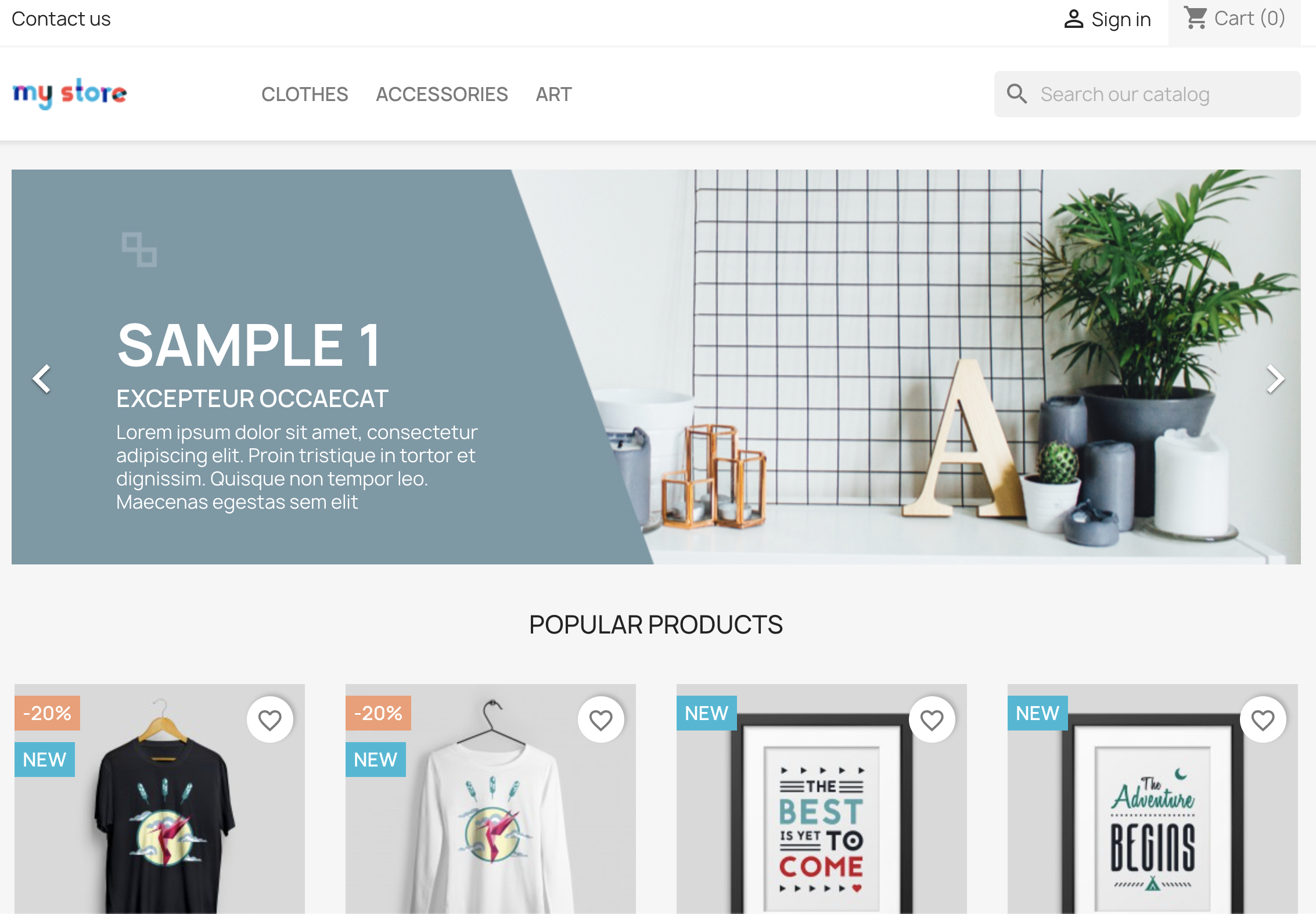Screen dimensions: 1316x914
Task: Click the wishlist heart icon on white sweater
Action: point(601,720)
